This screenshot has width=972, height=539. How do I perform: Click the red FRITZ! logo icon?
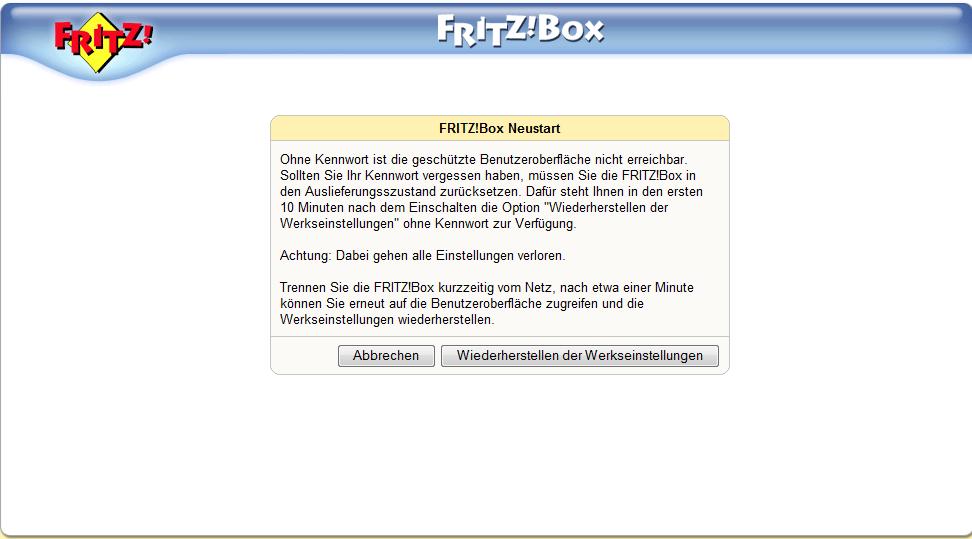(103, 42)
